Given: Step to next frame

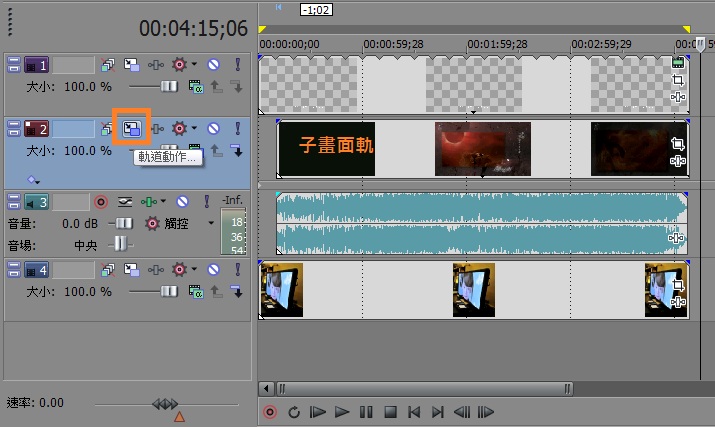Looking at the screenshot, I should (x=486, y=412).
